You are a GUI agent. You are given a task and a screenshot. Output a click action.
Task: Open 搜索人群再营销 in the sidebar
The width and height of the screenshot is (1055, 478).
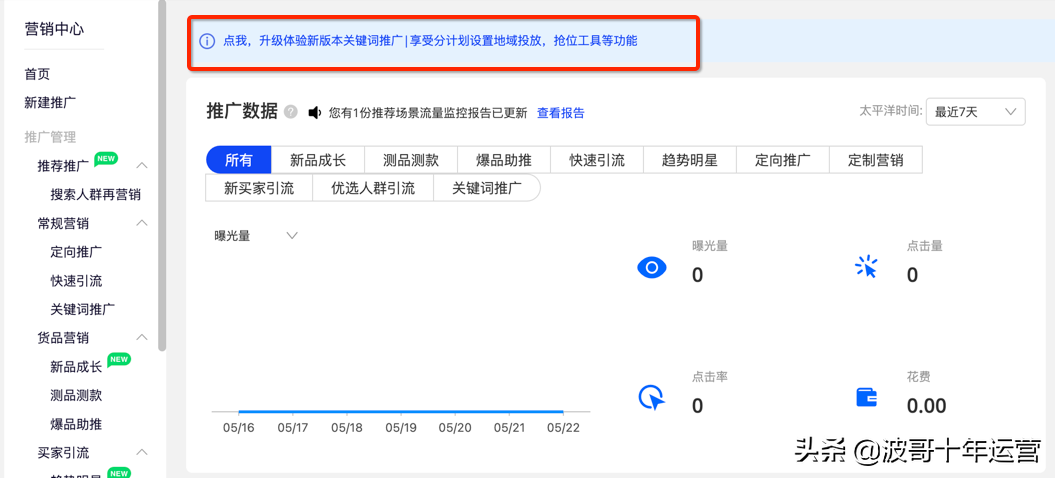[96, 195]
